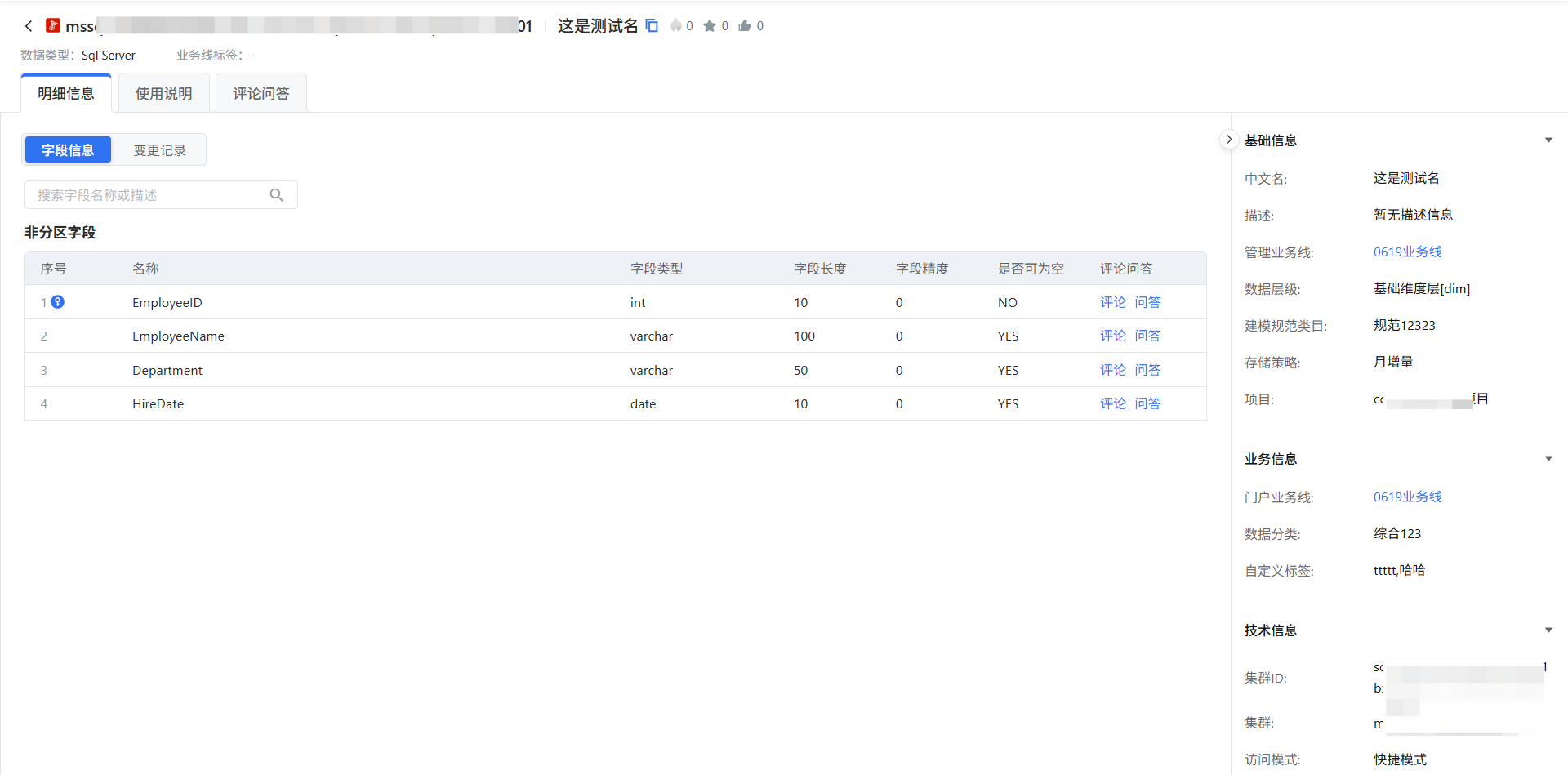
Task: Switch to 字段信息 segment
Action: [68, 150]
